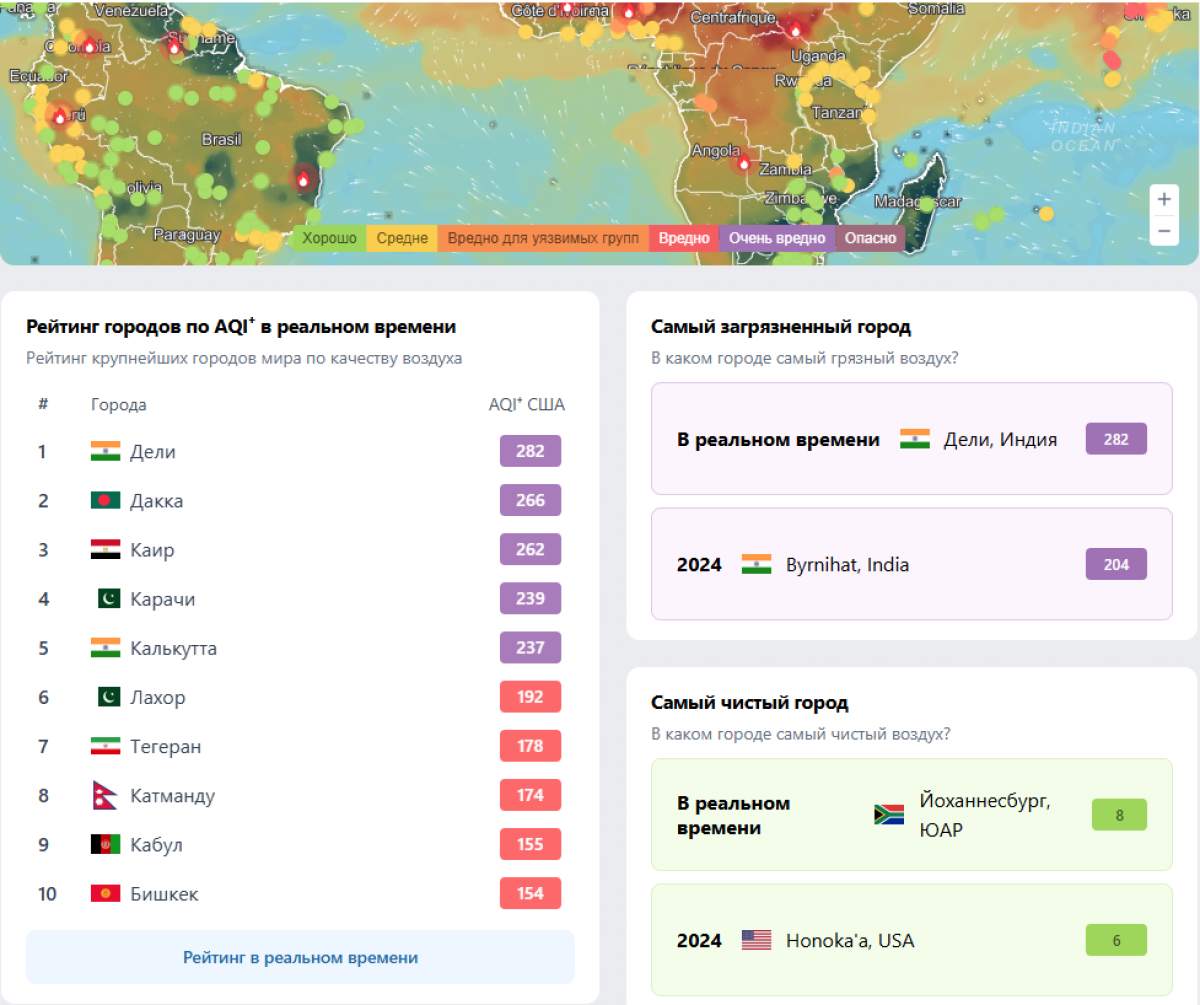
Task: Zoom in the map with plus button
Action: point(1164,200)
